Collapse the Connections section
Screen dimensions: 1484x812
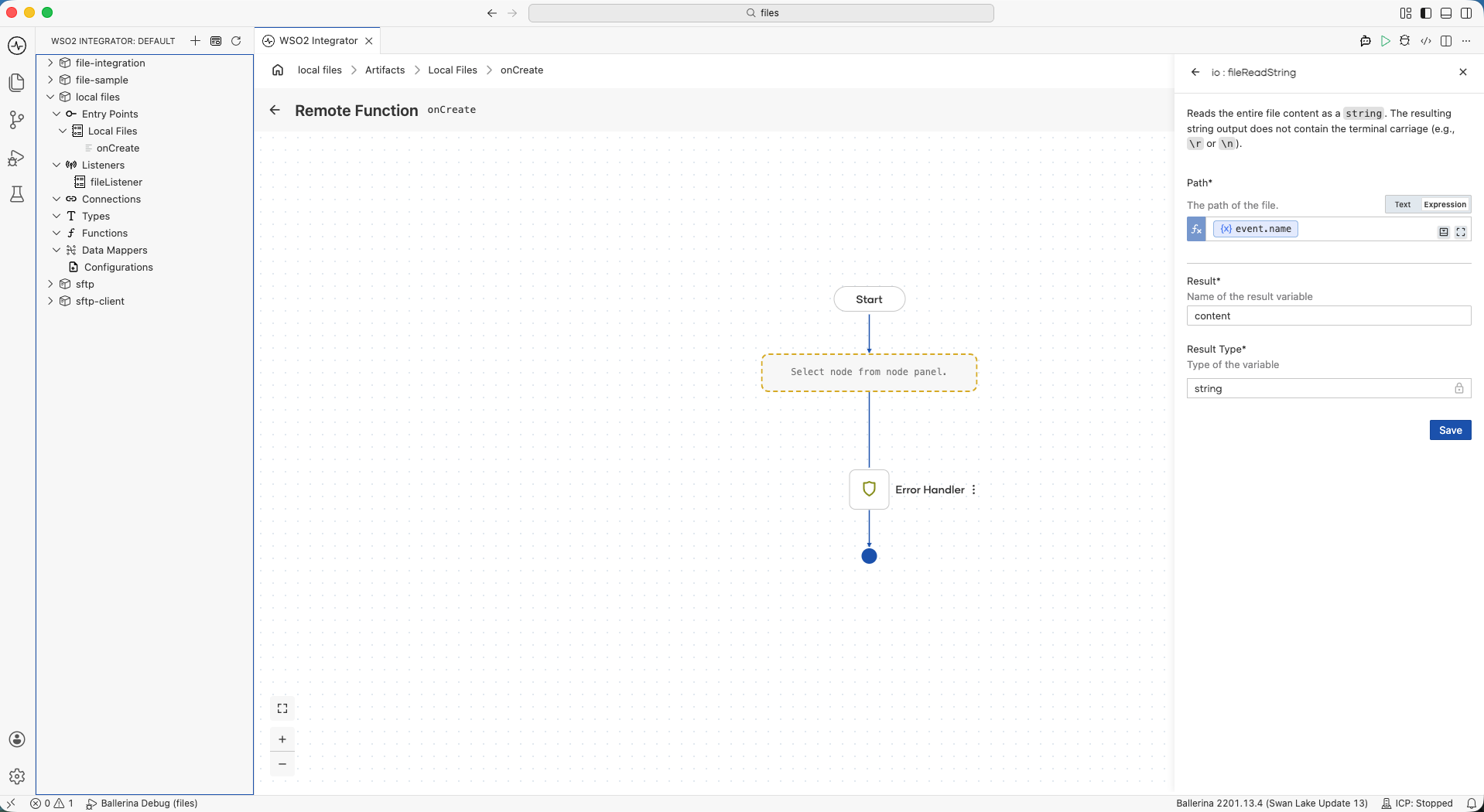pyautogui.click(x=56, y=199)
